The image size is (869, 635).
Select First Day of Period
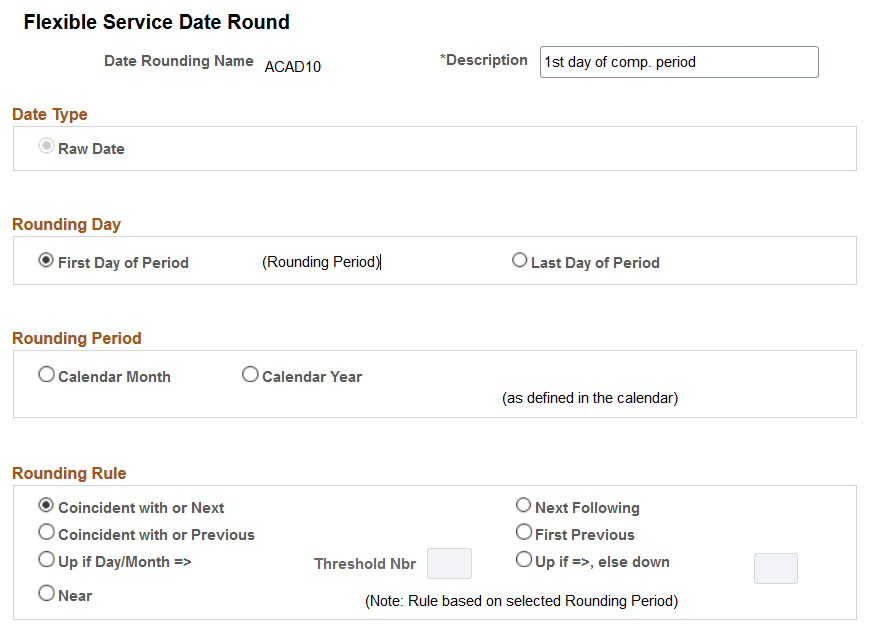pos(46,260)
